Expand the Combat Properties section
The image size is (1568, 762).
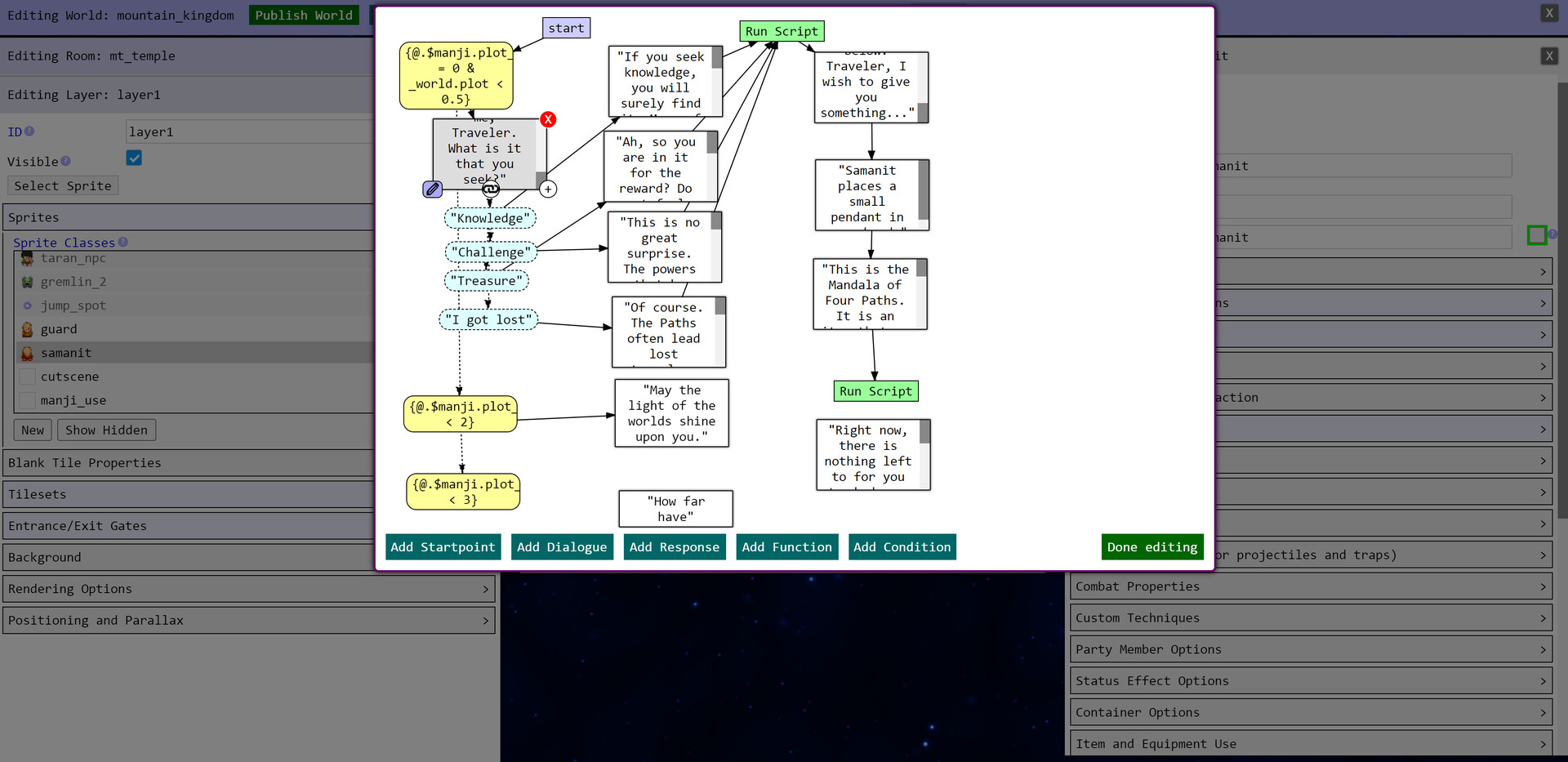tap(1310, 586)
